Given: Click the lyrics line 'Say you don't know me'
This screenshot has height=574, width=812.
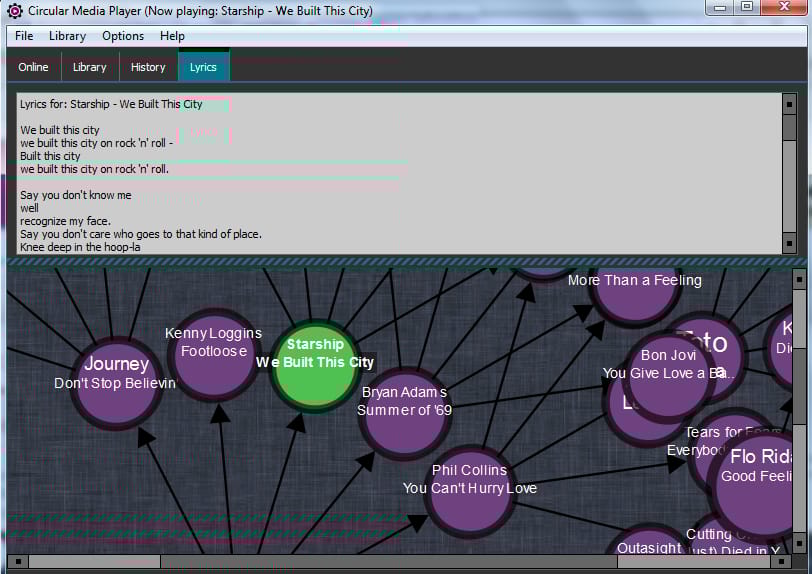Looking at the screenshot, I should pos(76,195).
